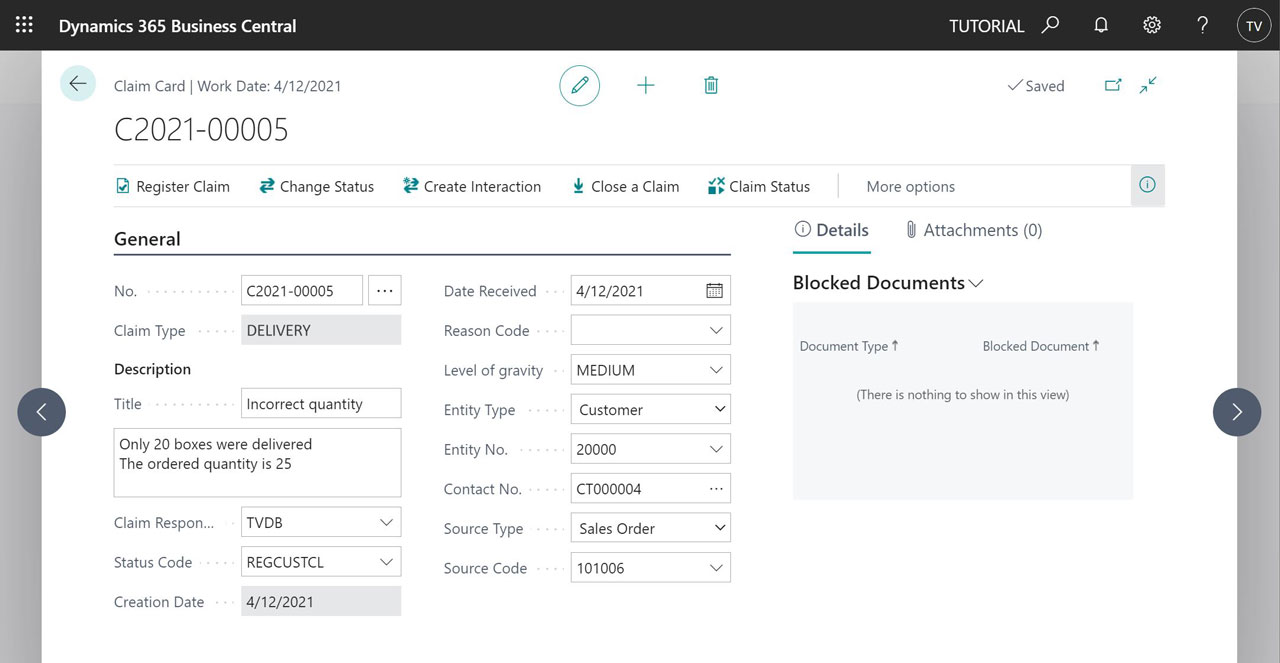Open the Date Received calendar picker
The height and width of the screenshot is (663, 1280).
tap(714, 291)
